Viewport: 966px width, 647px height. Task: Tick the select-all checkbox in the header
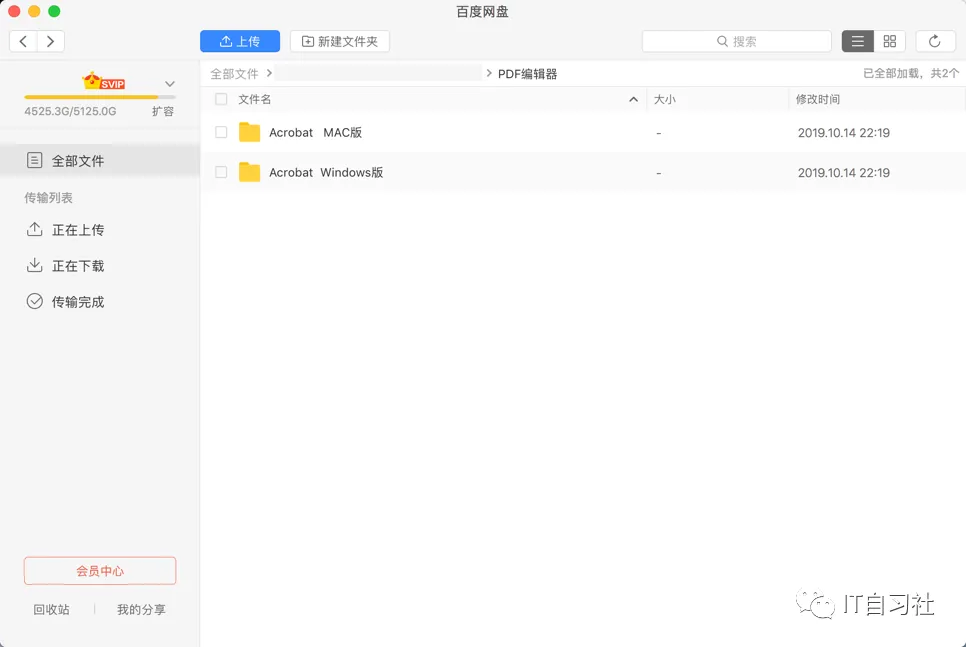pos(221,99)
